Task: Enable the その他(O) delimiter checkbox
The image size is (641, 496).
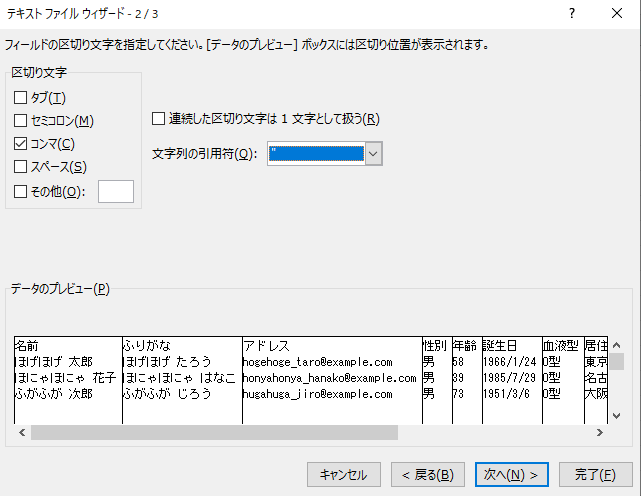Action: coord(20,191)
